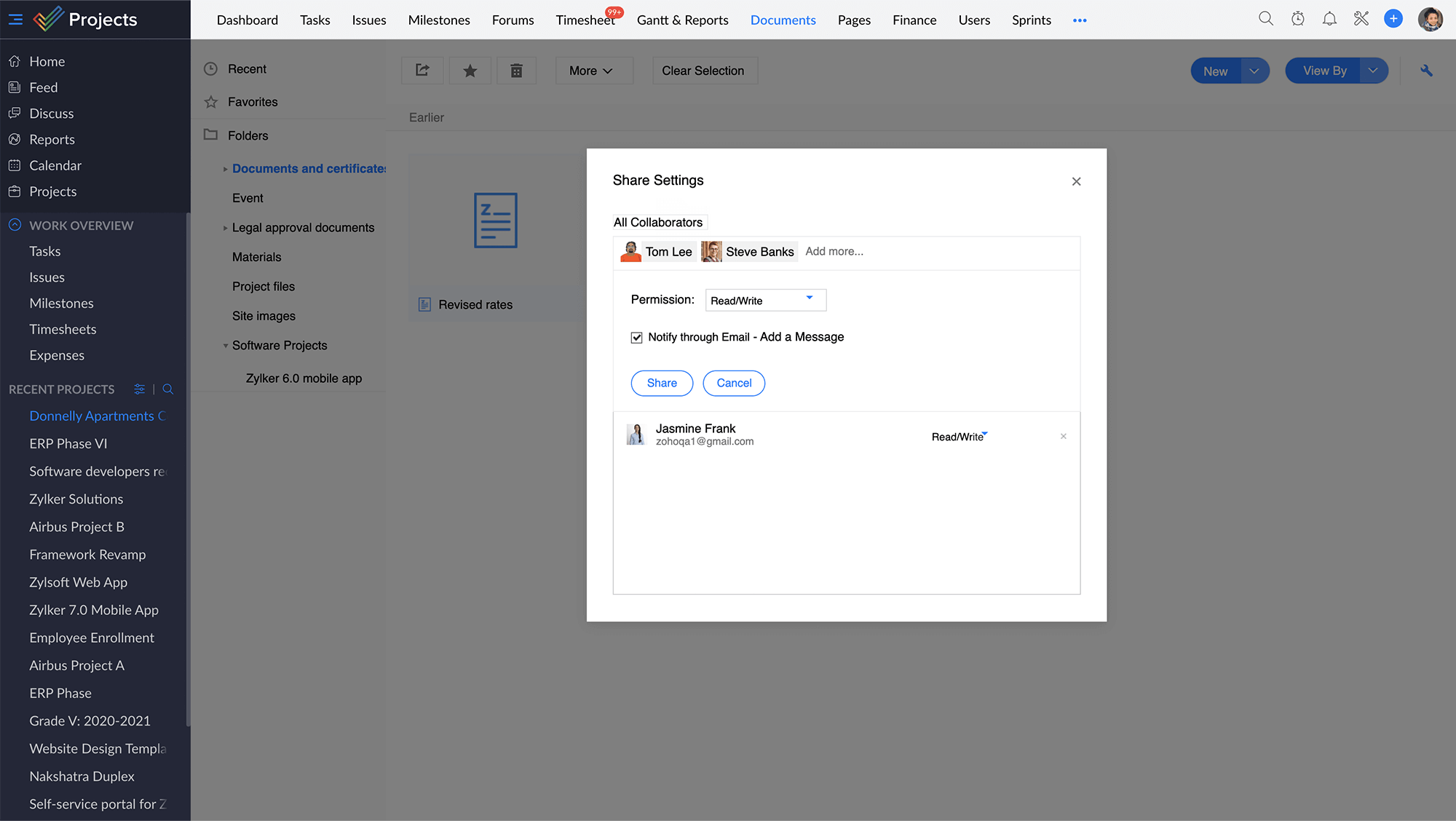The width and height of the screenshot is (1456, 821).
Task: Click the Add more collaborators field
Action: point(834,251)
